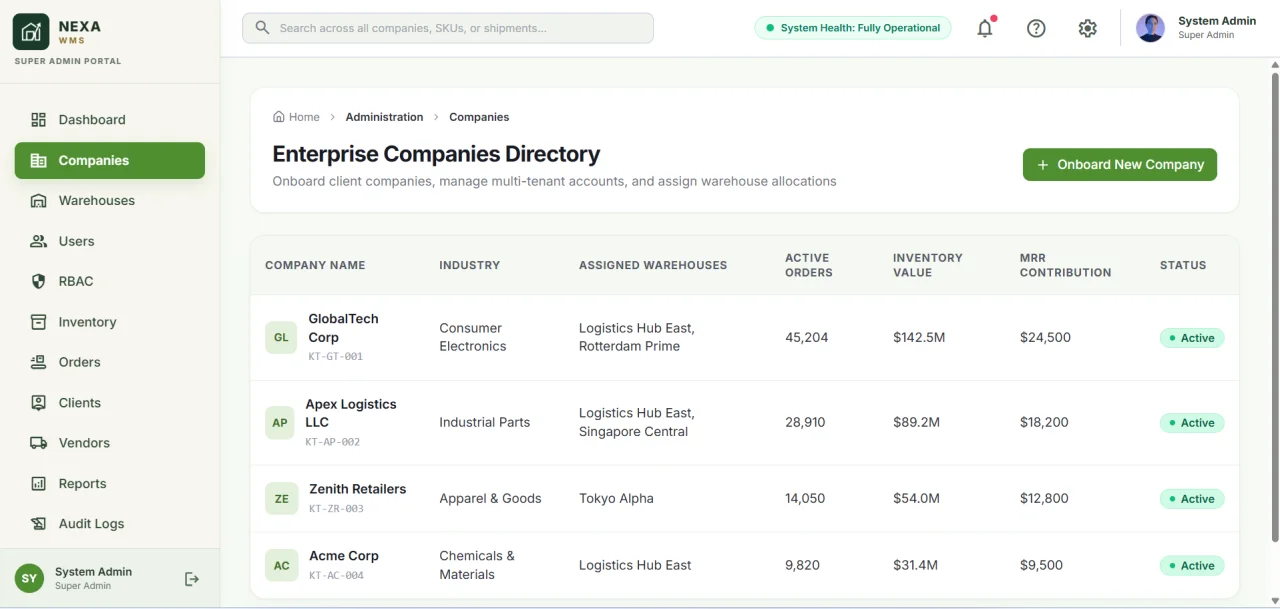Click the SY avatar badge in sidebar footer
Viewport: 1280px width, 609px height.
coord(29,579)
